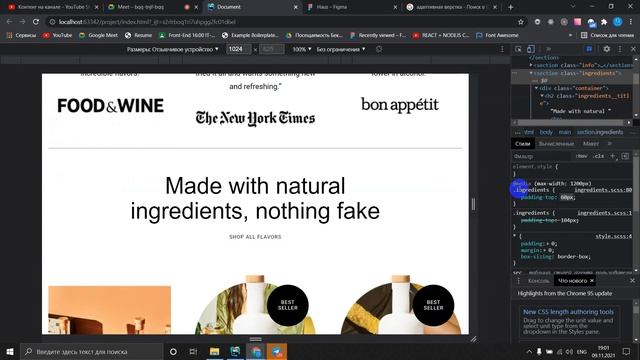The image size is (640, 360).
Task: Open device toolbar three-dot options menu
Action: pyautogui.click(x=502, y=49)
